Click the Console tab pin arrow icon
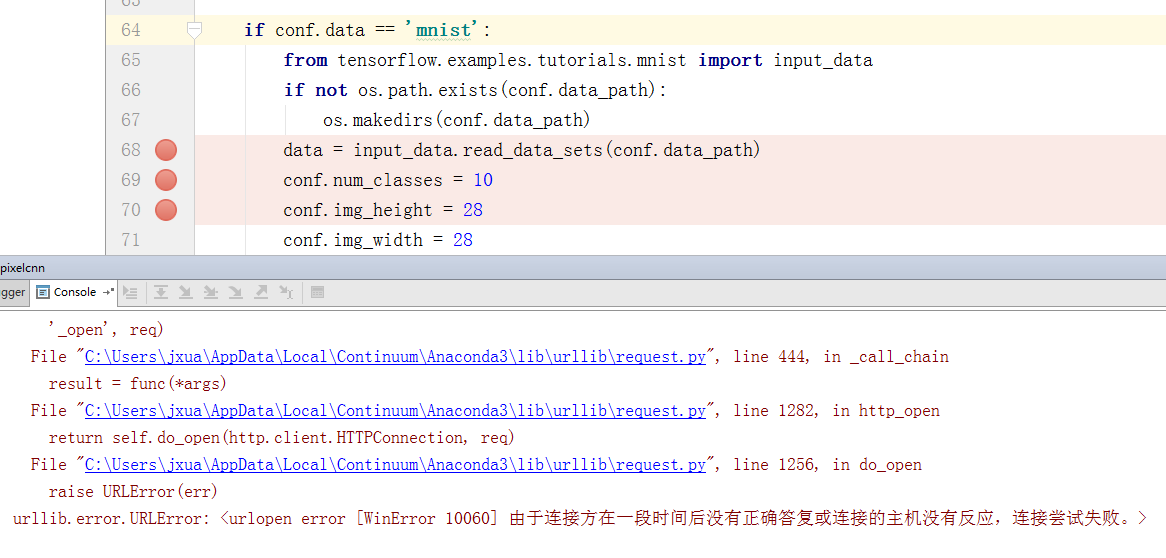The width and height of the screenshot is (1166, 558). click(x=109, y=292)
